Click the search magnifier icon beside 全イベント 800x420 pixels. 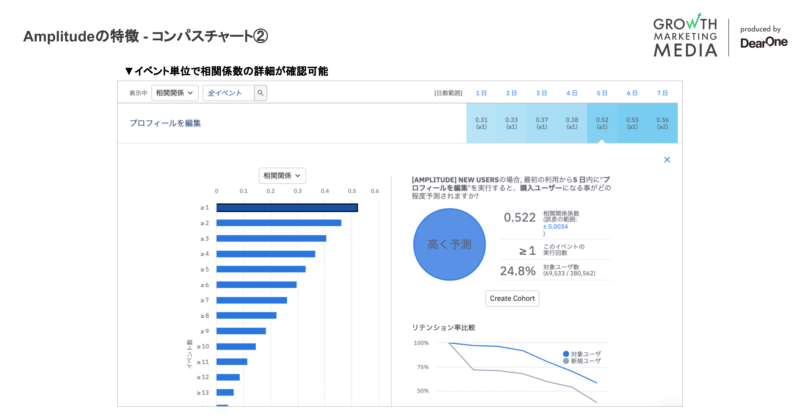(260, 93)
